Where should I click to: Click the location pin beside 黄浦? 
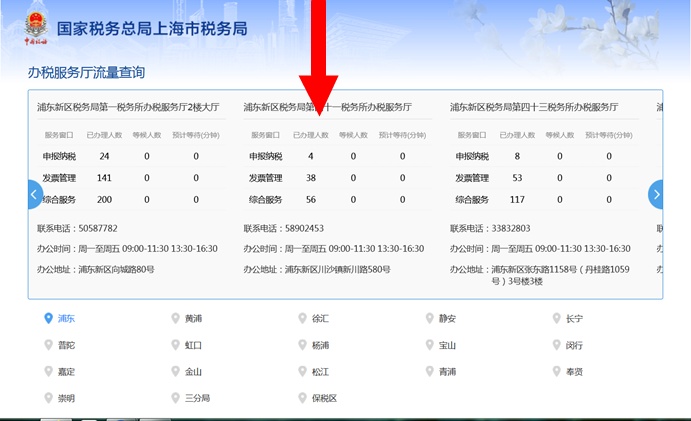[x=175, y=318]
